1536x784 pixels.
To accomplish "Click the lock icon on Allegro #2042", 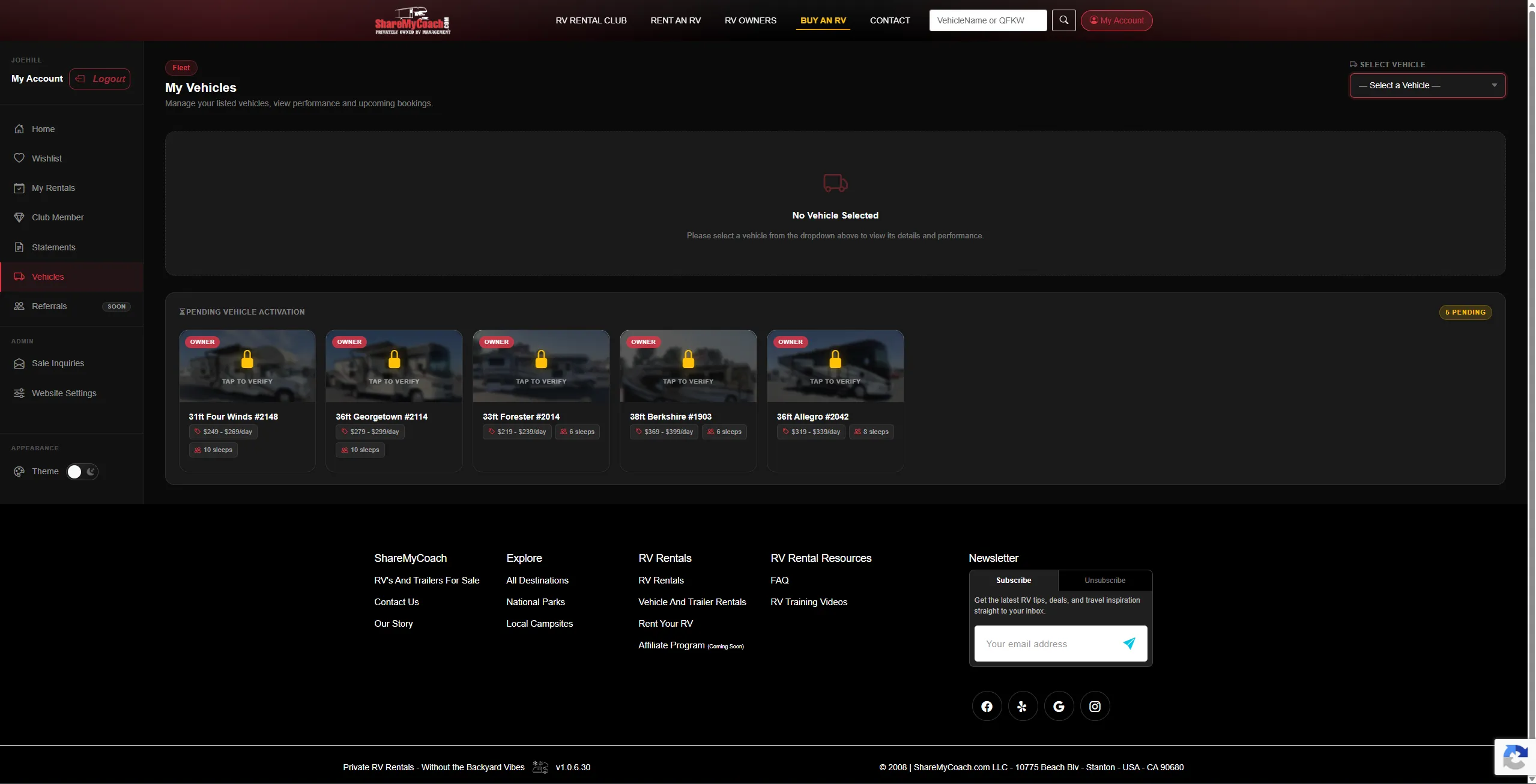I will [x=835, y=359].
